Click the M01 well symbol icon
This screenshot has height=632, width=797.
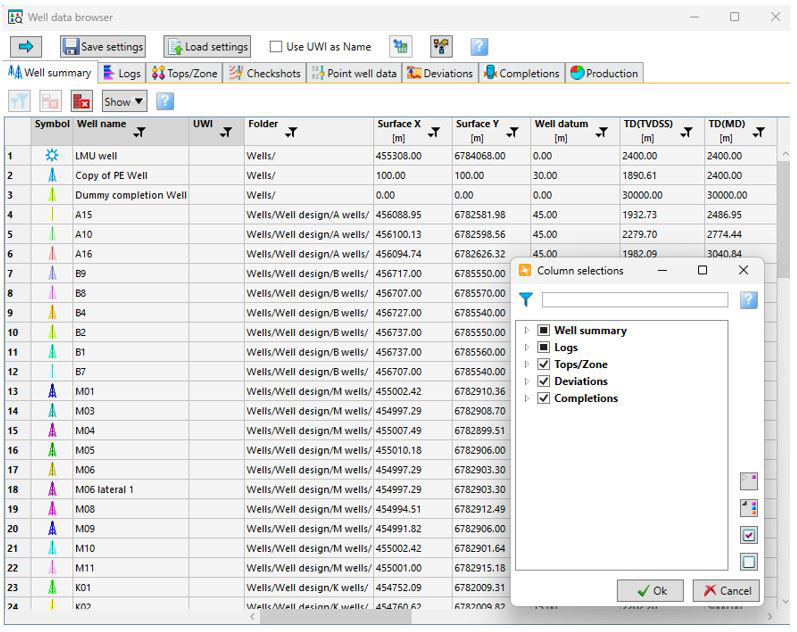52,391
